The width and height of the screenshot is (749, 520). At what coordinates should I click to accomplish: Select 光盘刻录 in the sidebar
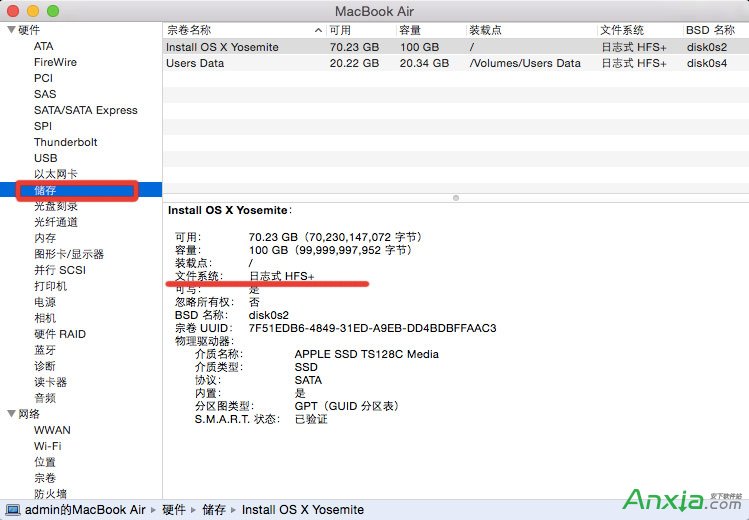click(x=55, y=206)
